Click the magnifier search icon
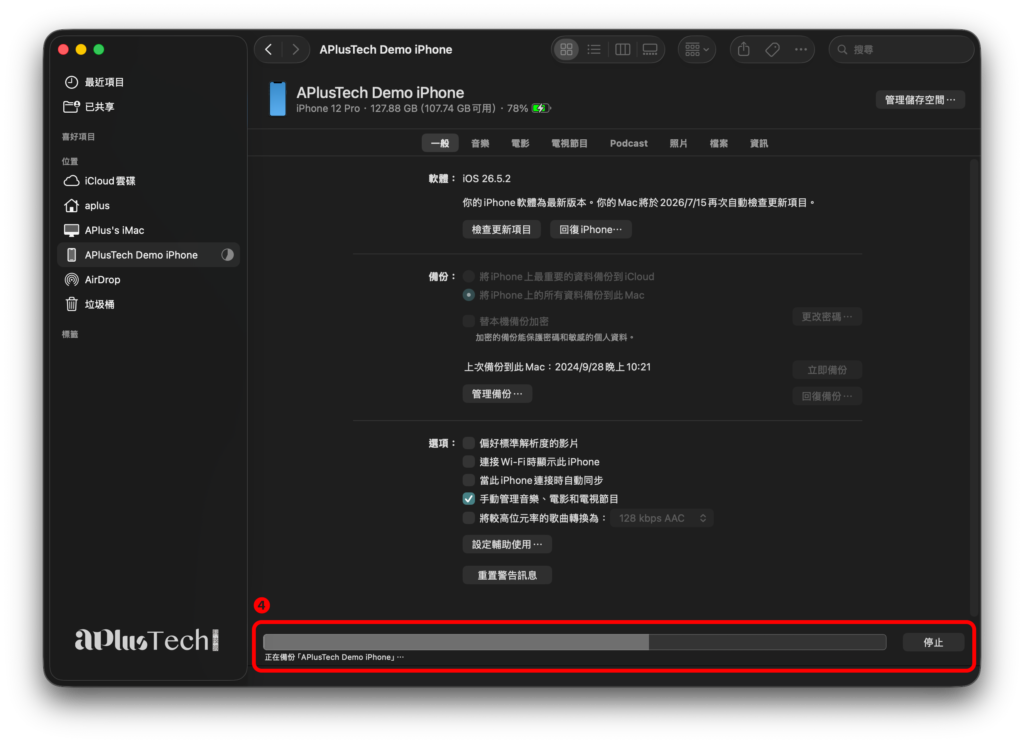This screenshot has height=744, width=1024. point(842,50)
